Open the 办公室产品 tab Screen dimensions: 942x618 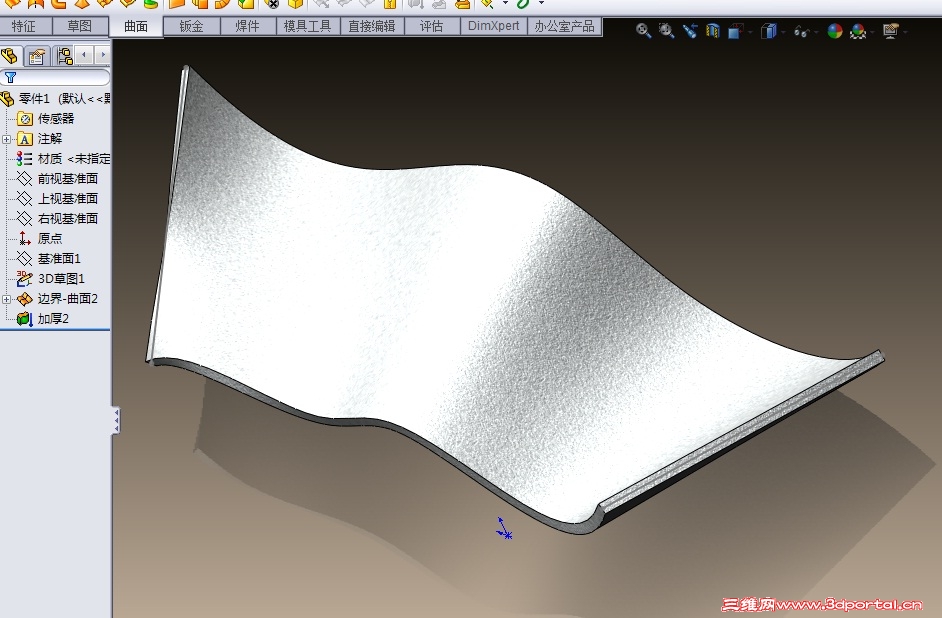point(564,26)
